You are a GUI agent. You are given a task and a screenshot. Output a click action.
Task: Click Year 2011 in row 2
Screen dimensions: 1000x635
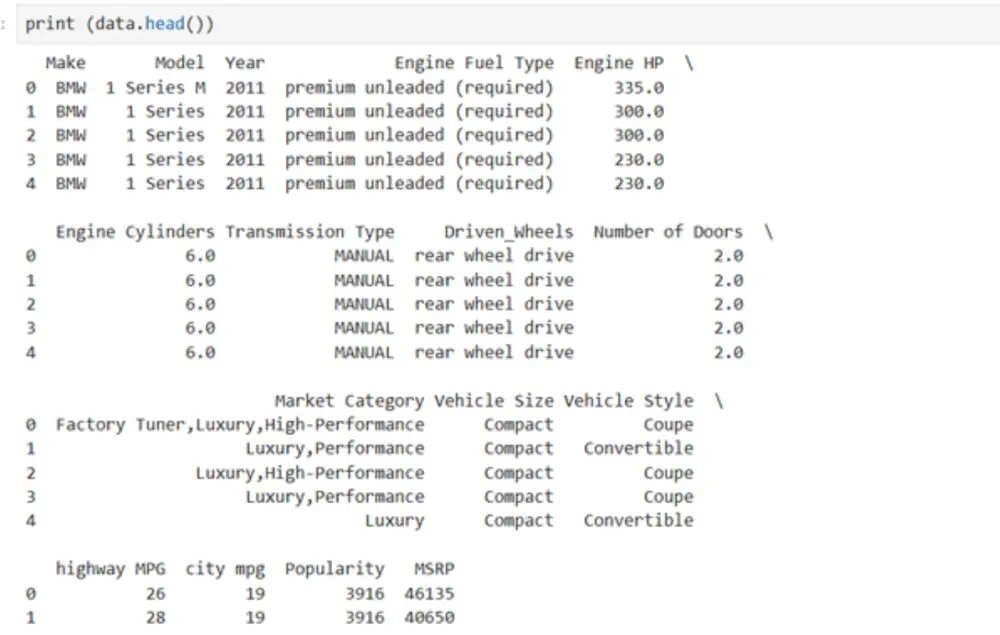(244, 135)
